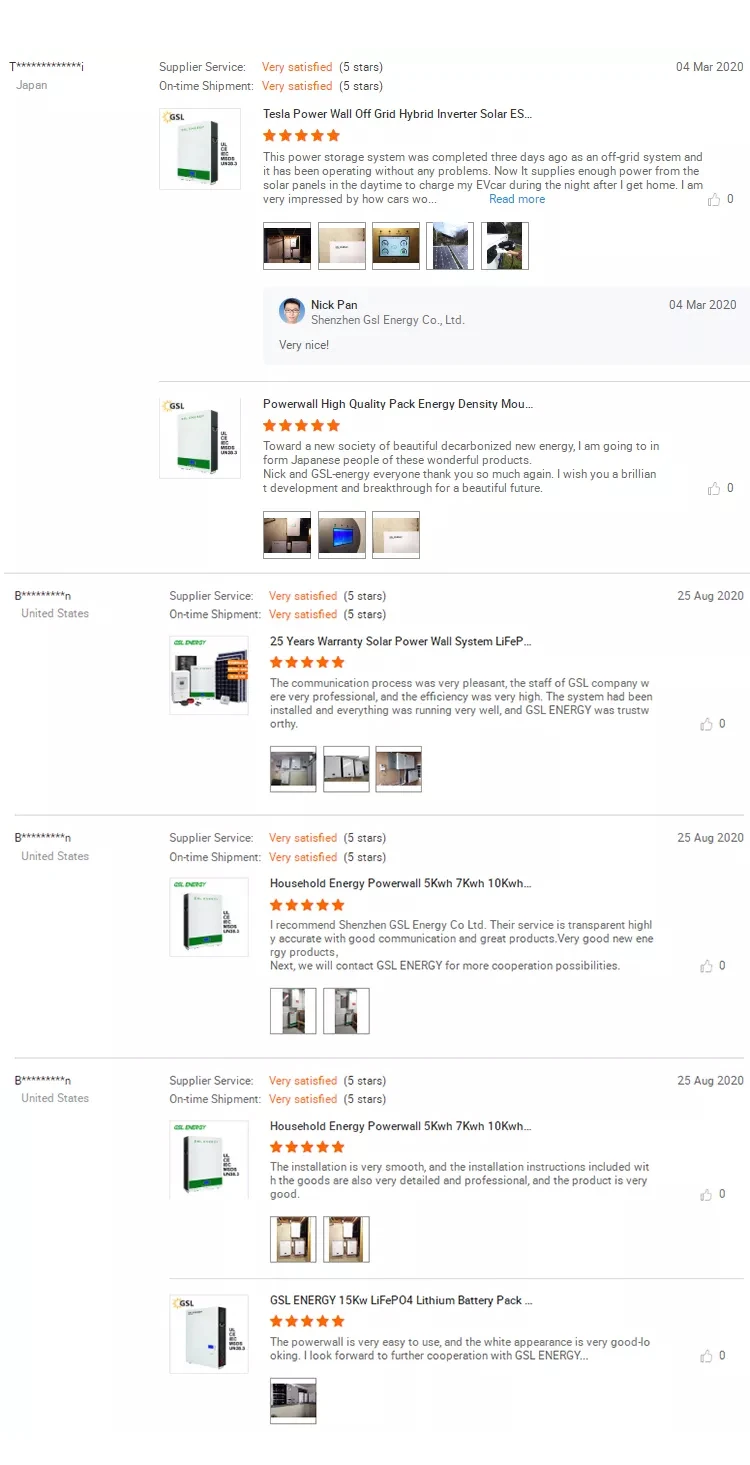This screenshot has width=750, height=1465.
Task: Thumbs-up the 'I recommend Shenzhen GSL' review
Action: pos(707,966)
